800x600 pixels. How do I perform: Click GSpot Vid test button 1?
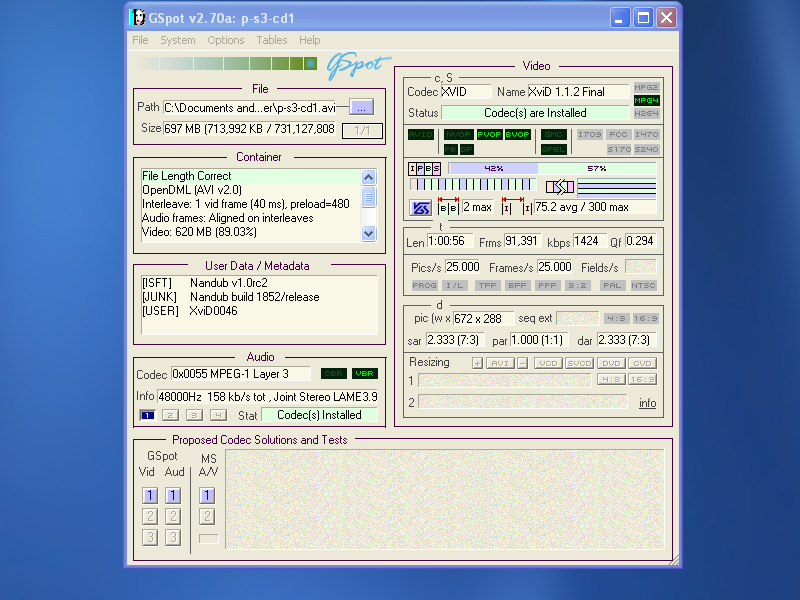(x=149, y=495)
